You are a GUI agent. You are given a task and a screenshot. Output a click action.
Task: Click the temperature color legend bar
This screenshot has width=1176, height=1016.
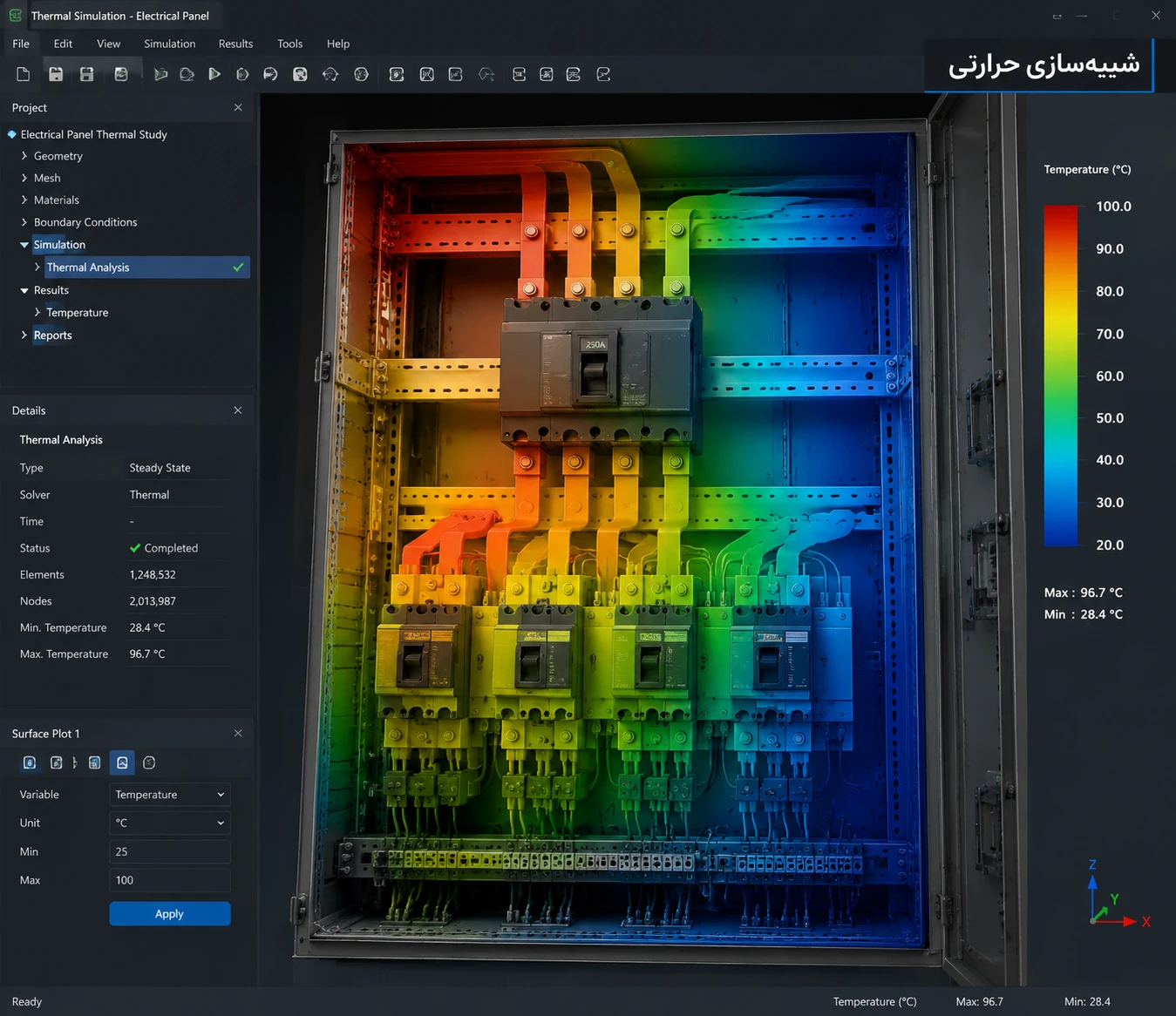click(x=1061, y=376)
